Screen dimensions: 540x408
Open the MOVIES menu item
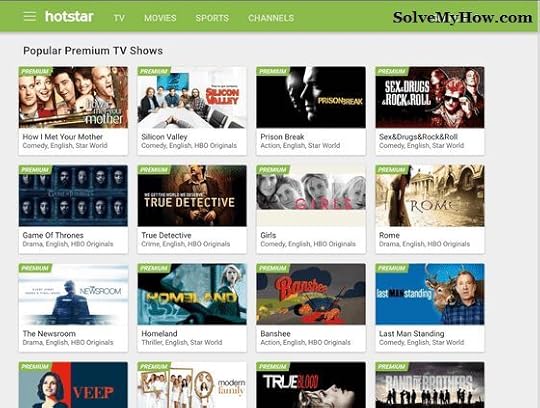point(160,18)
